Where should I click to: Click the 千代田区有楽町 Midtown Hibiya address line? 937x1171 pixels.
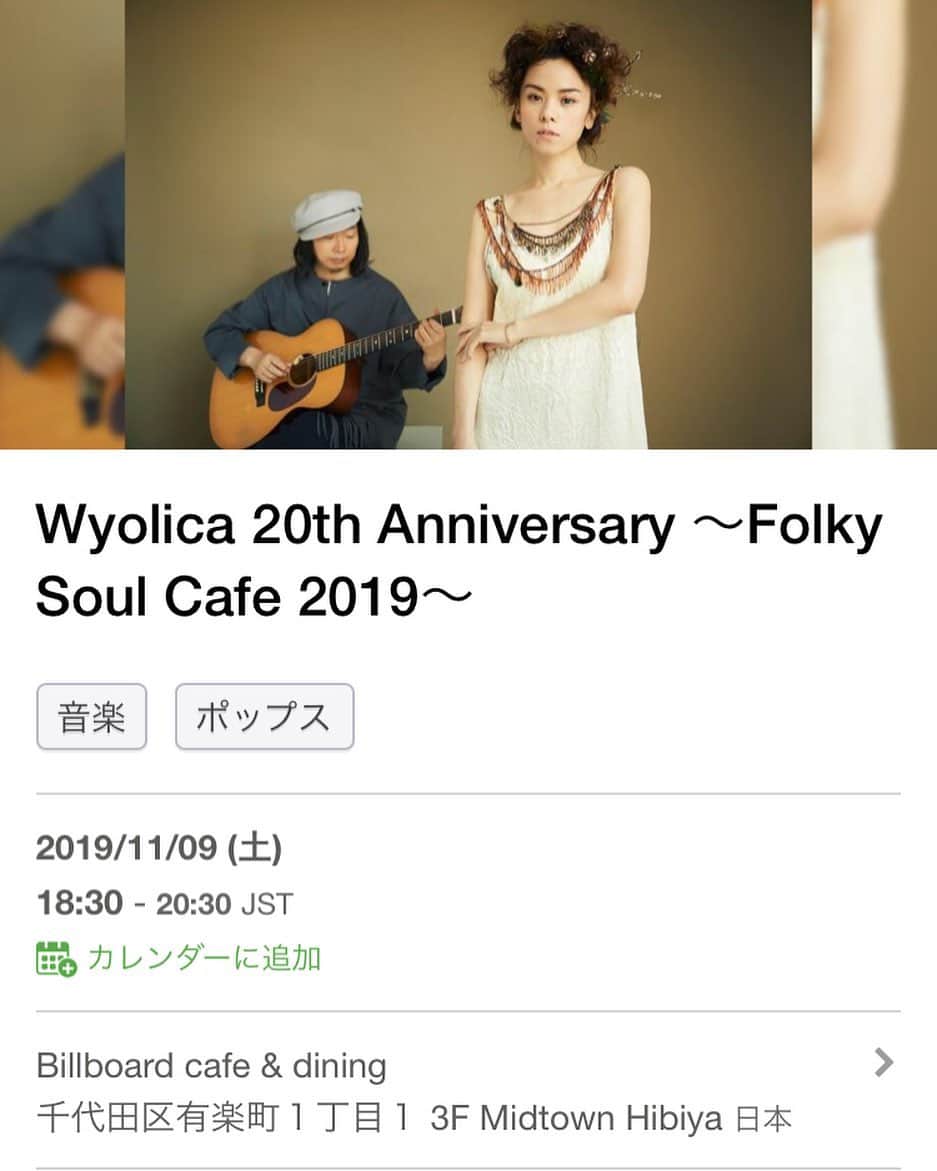pyautogui.click(x=414, y=1119)
